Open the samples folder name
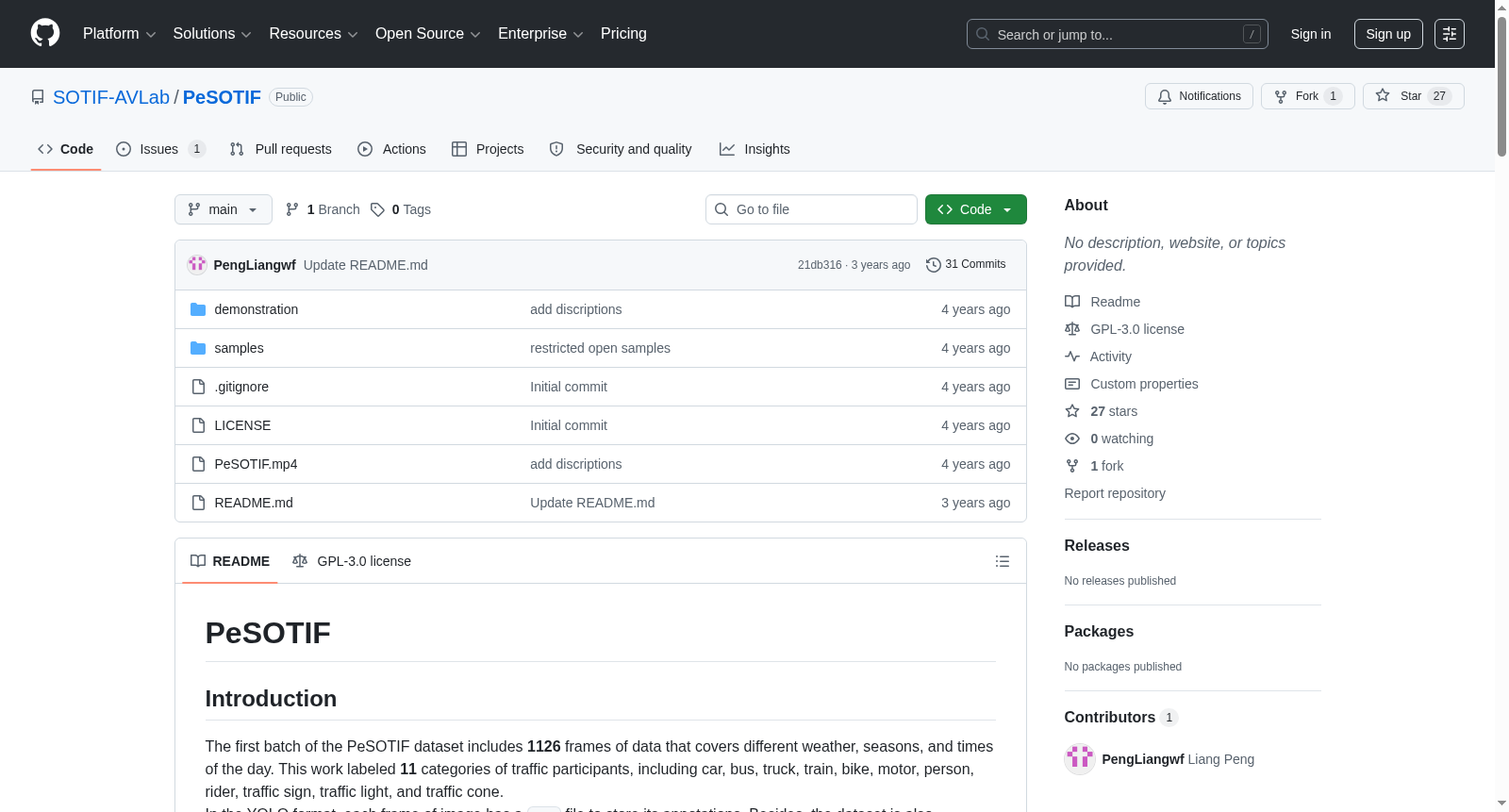 pyautogui.click(x=239, y=348)
